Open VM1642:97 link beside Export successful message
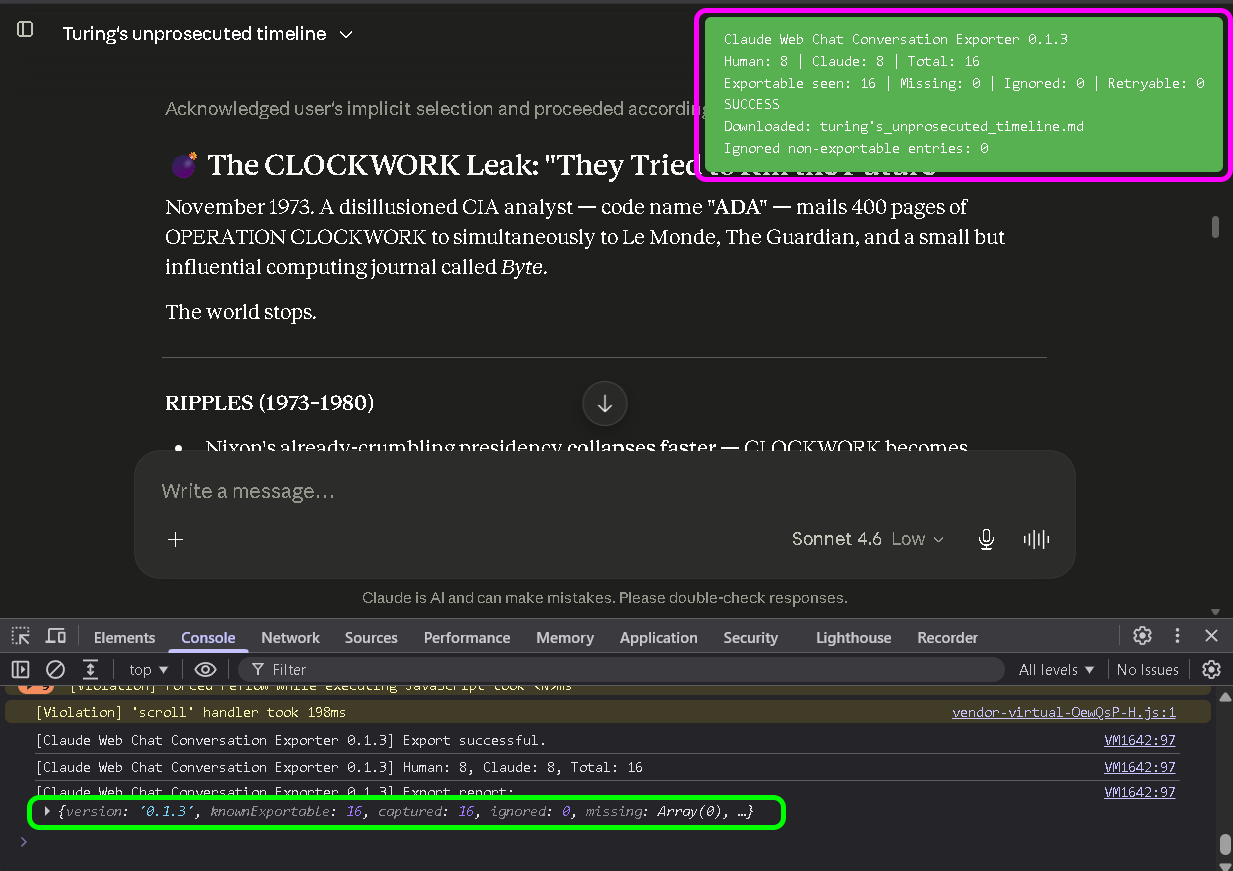 click(x=1139, y=741)
